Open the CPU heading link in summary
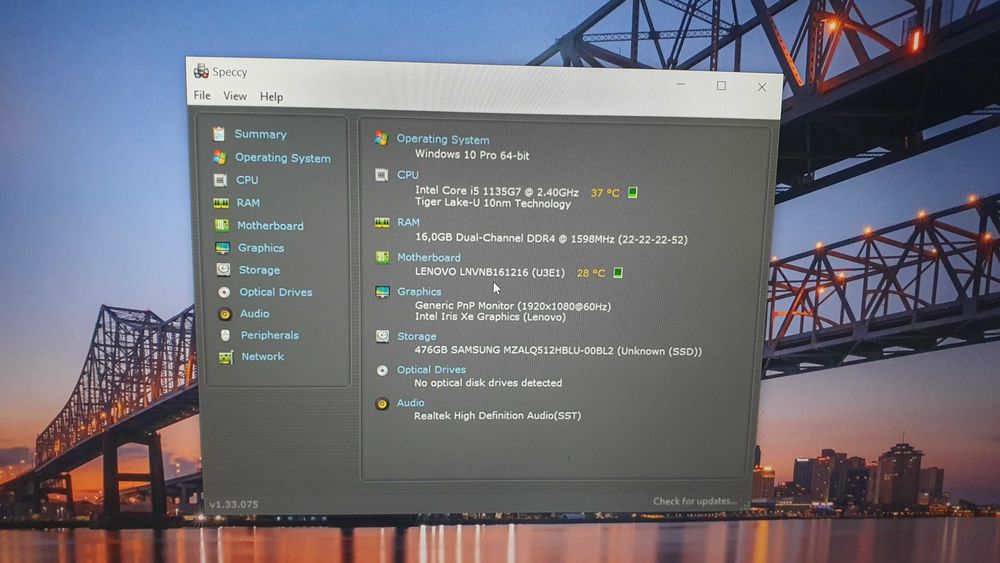 coord(408,175)
